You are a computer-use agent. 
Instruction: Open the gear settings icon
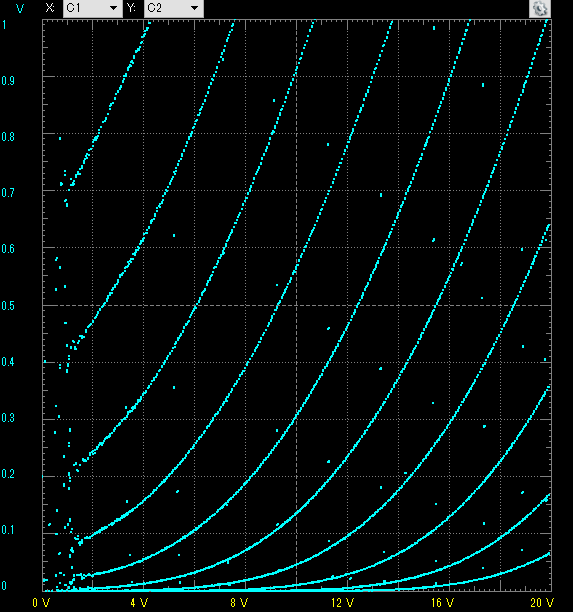[540, 8]
